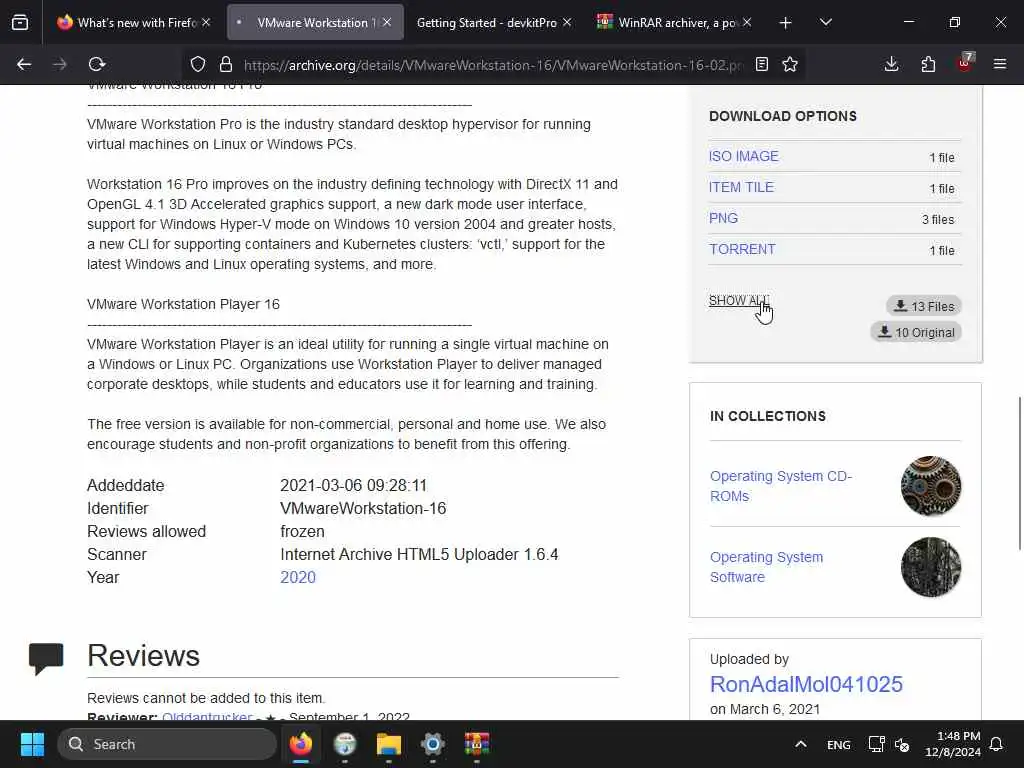The width and height of the screenshot is (1024, 768).
Task: Open the Settings gear taskbar icon
Action: point(432,744)
